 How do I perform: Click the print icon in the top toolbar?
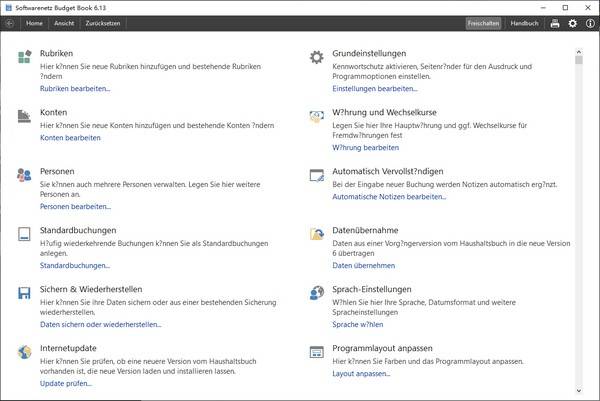tap(555, 23)
